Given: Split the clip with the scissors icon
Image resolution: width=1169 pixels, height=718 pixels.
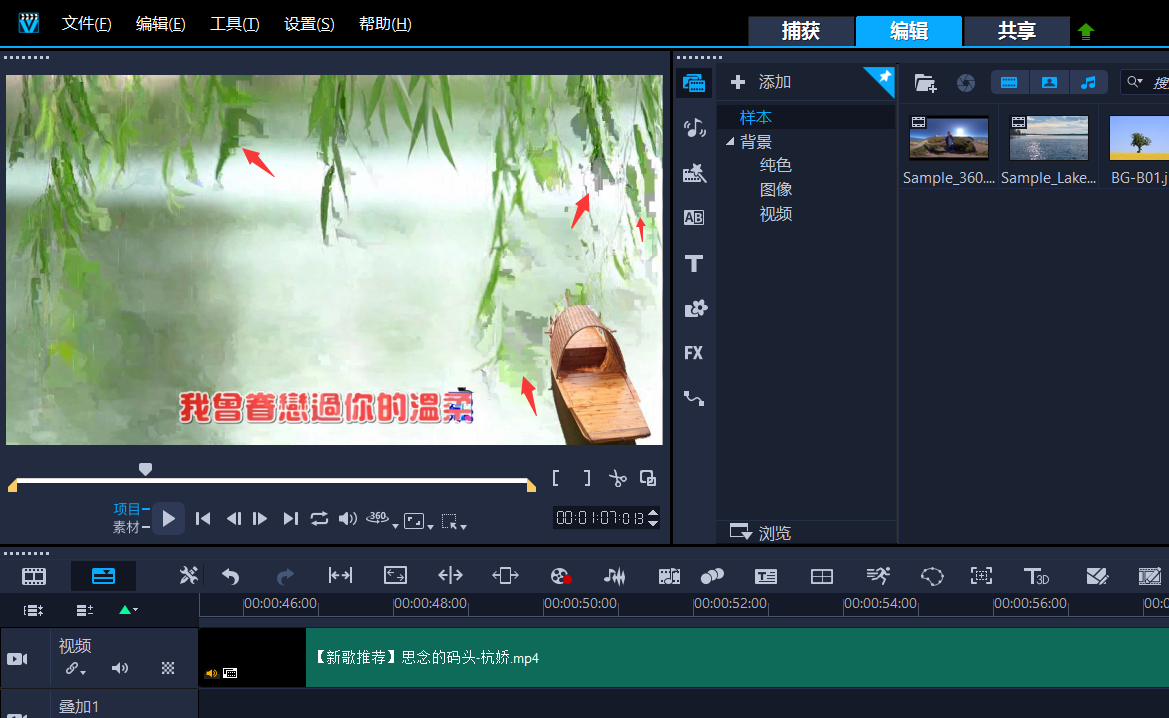Looking at the screenshot, I should click(617, 478).
